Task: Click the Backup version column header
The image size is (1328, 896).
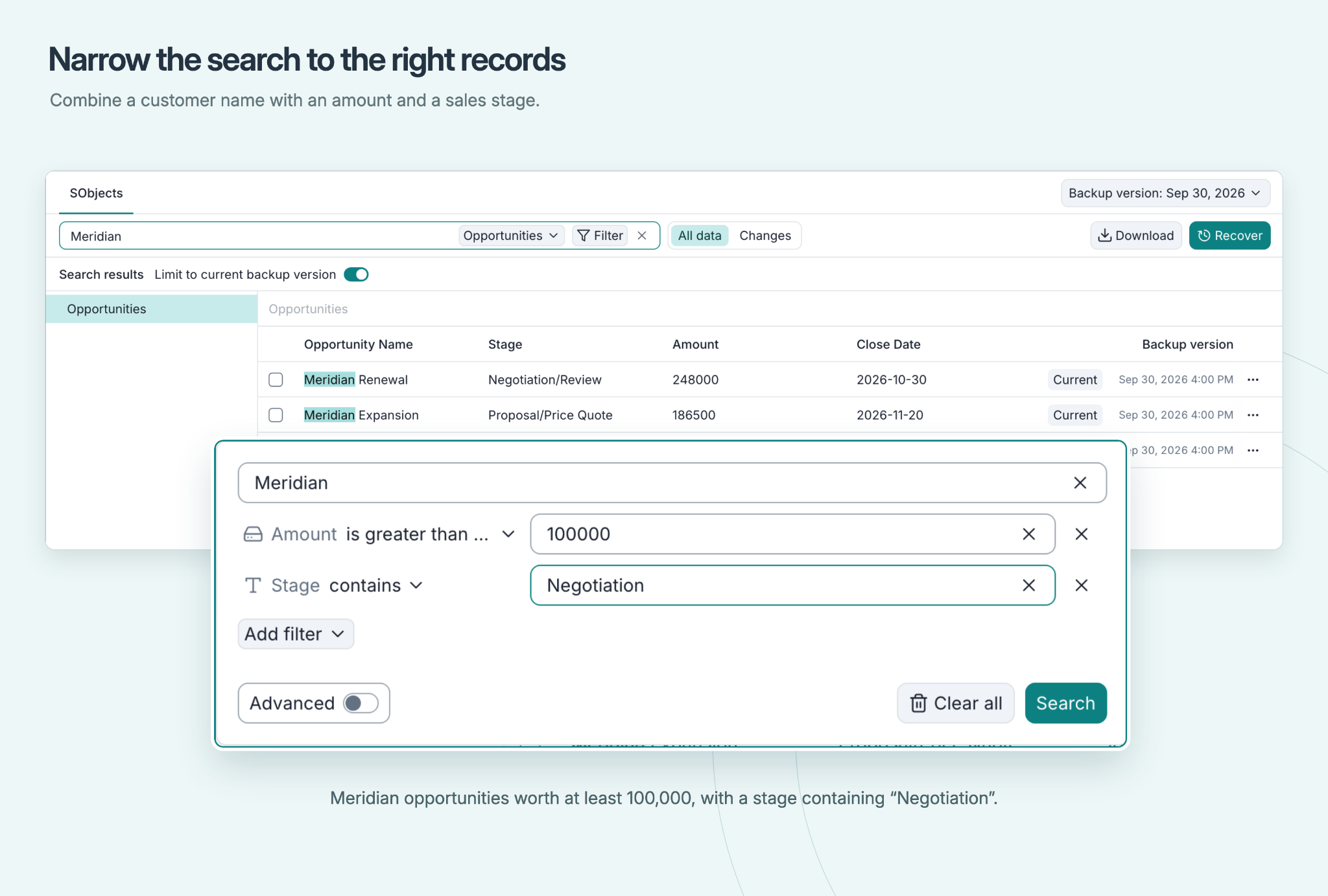Action: (x=1187, y=344)
